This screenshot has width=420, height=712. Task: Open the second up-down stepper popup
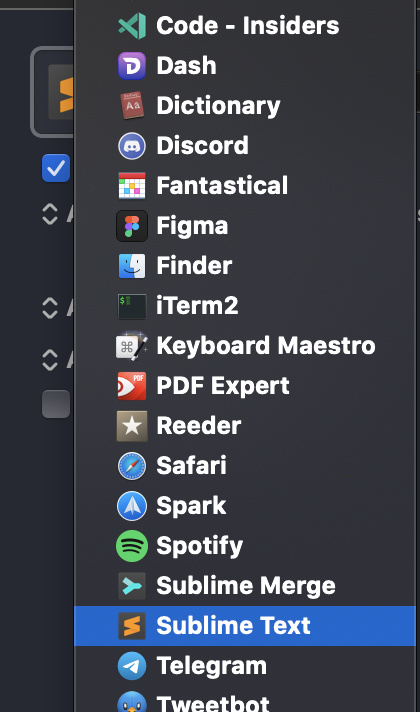pos(50,308)
